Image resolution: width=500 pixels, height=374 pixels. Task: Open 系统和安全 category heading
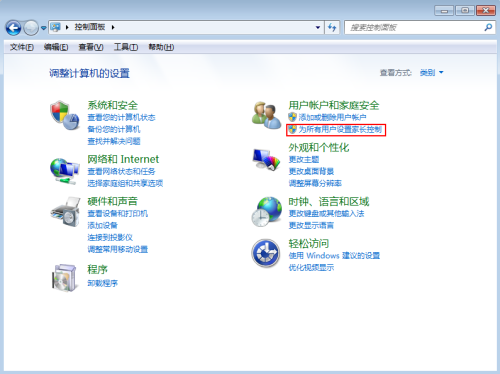click(x=113, y=105)
